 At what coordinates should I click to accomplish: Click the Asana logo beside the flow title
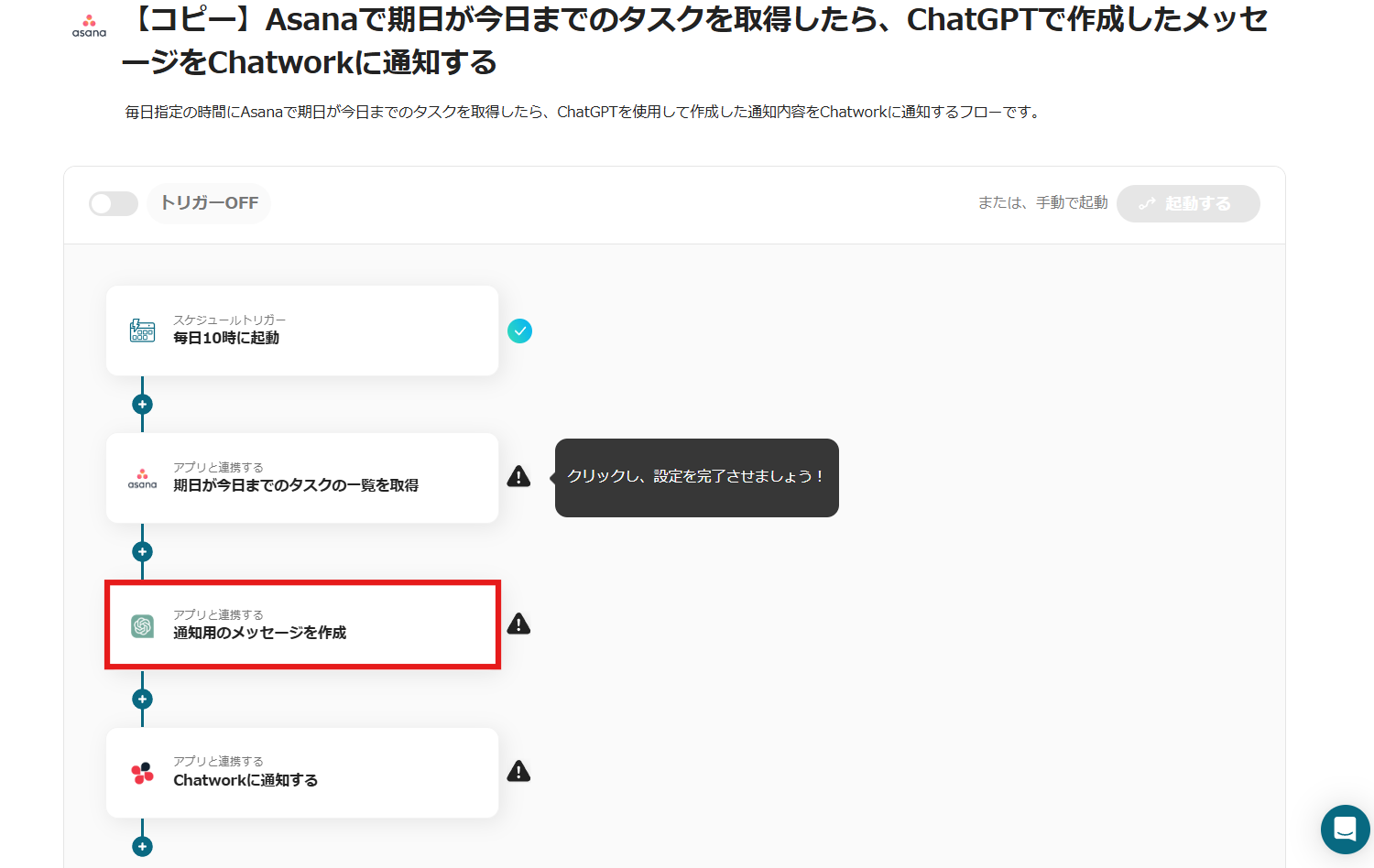pos(89,26)
